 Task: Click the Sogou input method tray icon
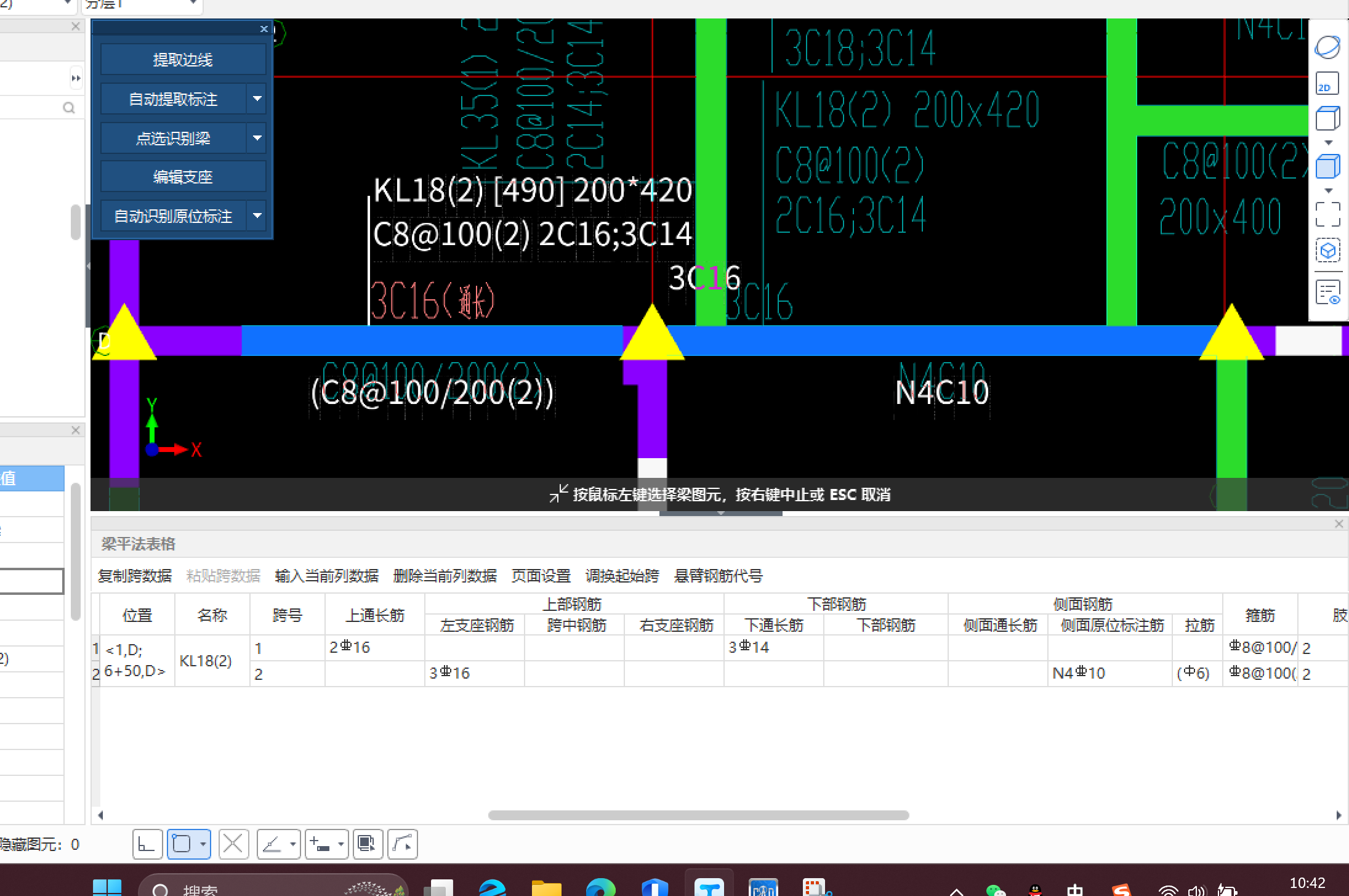coord(1121,890)
